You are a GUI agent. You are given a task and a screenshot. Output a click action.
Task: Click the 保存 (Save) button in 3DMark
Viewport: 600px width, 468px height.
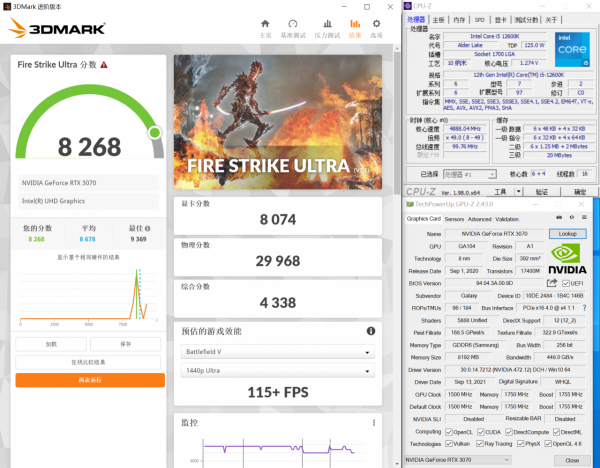point(126,344)
